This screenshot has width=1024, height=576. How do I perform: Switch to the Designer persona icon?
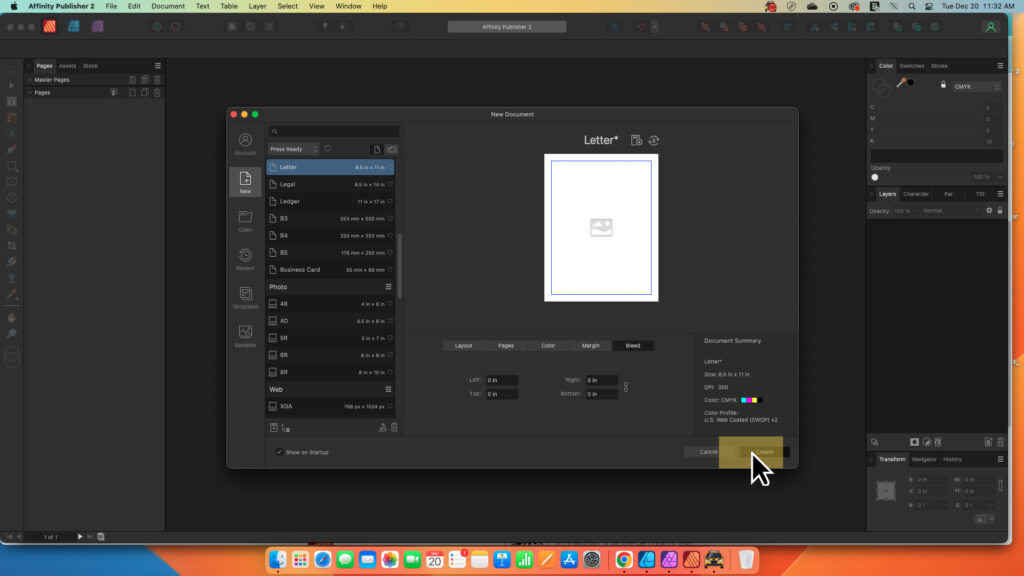tap(74, 27)
